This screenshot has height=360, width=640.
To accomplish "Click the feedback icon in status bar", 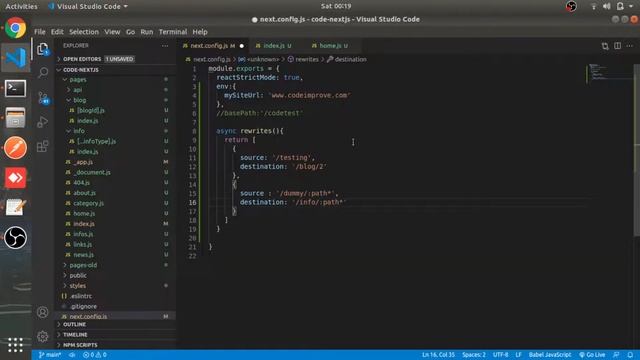I will tap(616, 355).
